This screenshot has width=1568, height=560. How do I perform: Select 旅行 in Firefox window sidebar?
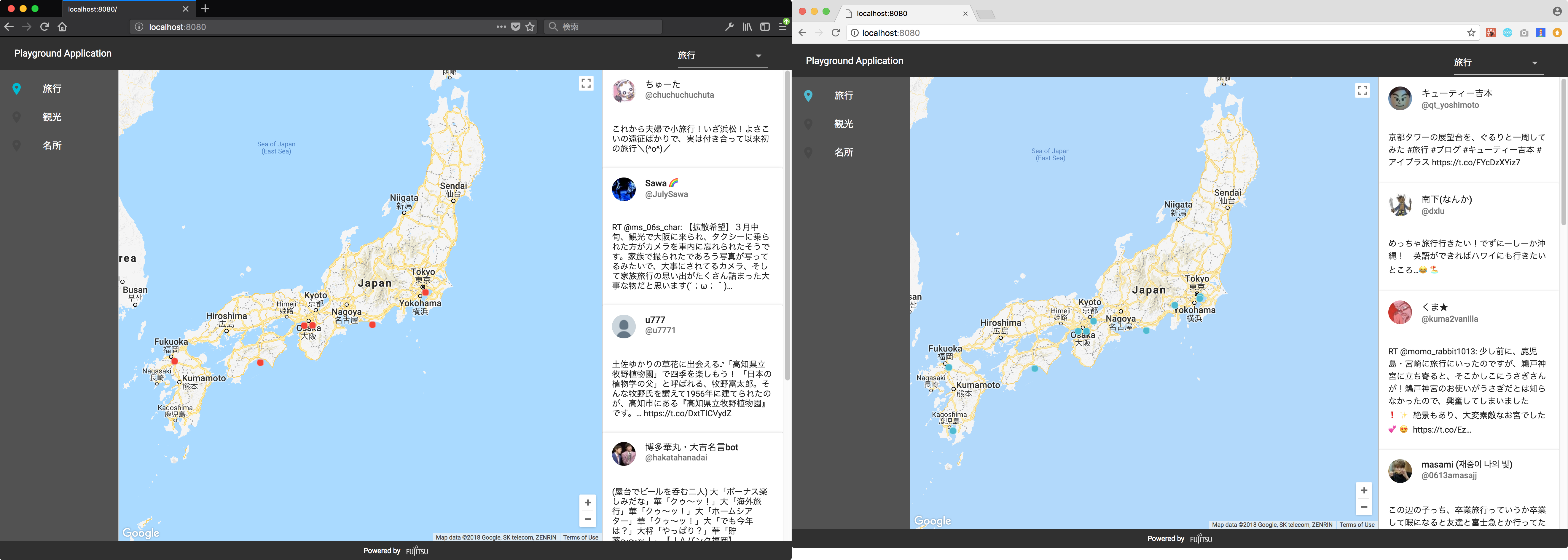point(59,89)
